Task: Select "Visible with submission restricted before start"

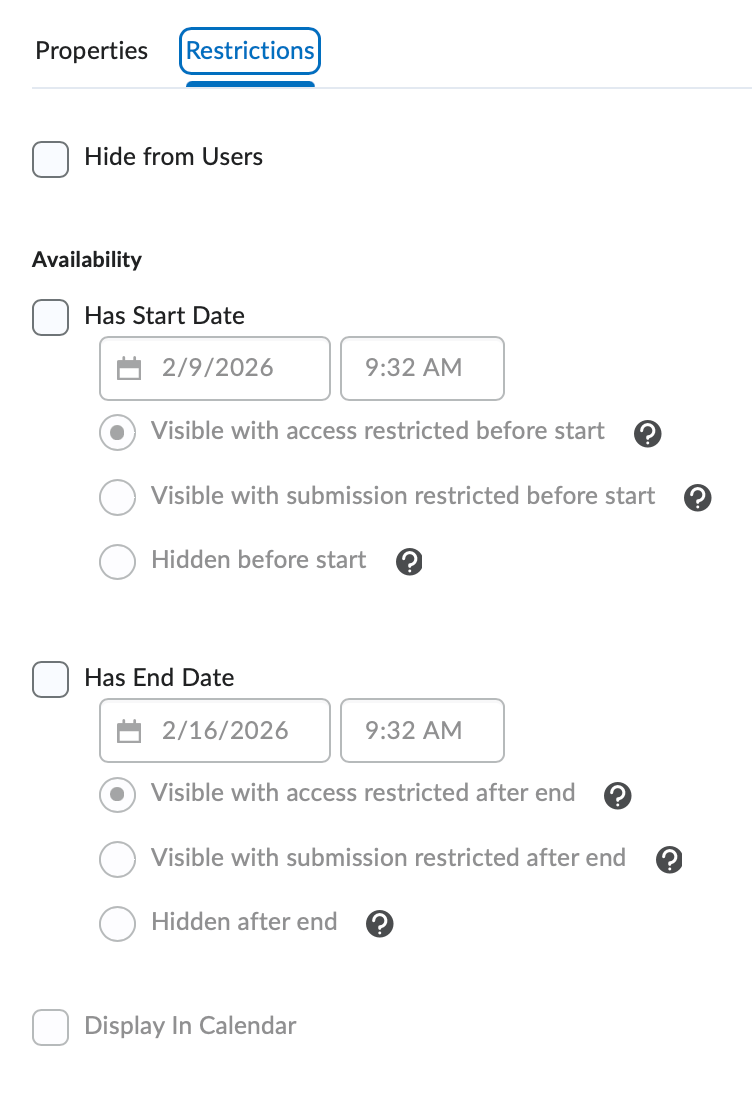Action: (117, 497)
